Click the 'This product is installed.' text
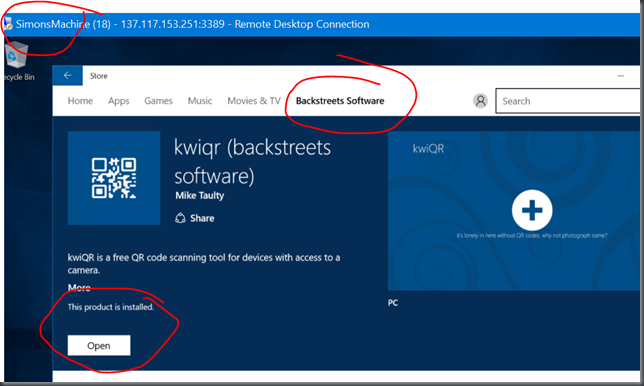Image resolution: width=644 pixels, height=386 pixels. coord(111,307)
